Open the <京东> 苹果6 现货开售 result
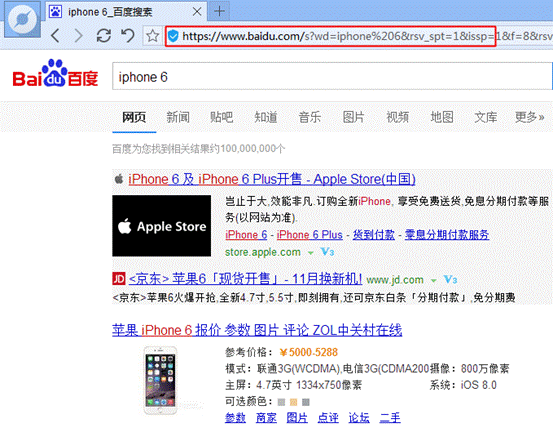553x428 pixels. pyautogui.click(x=245, y=279)
